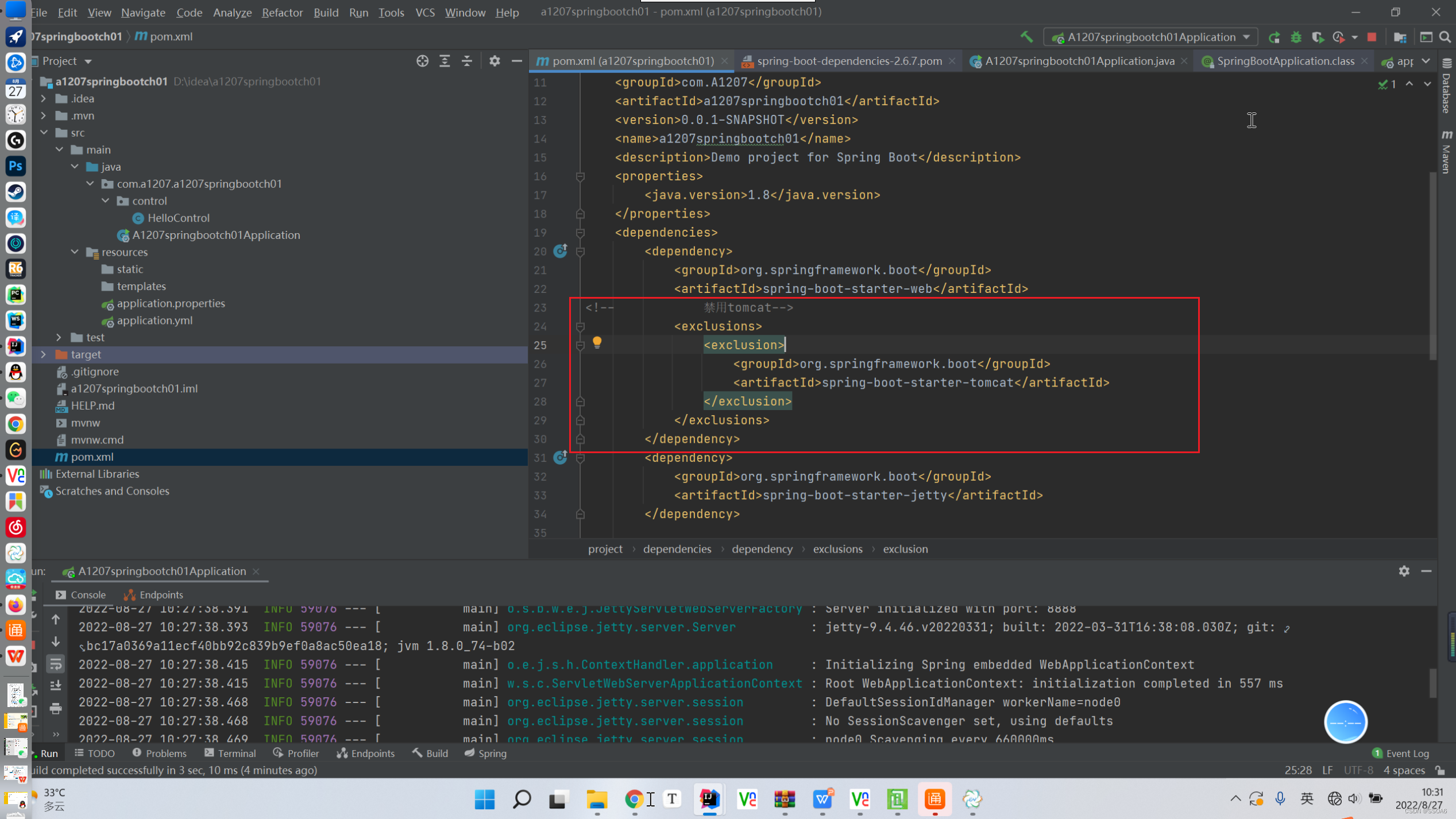Open Project view dropdown arrow
Viewport: 1456px width, 819px height.
(88, 61)
